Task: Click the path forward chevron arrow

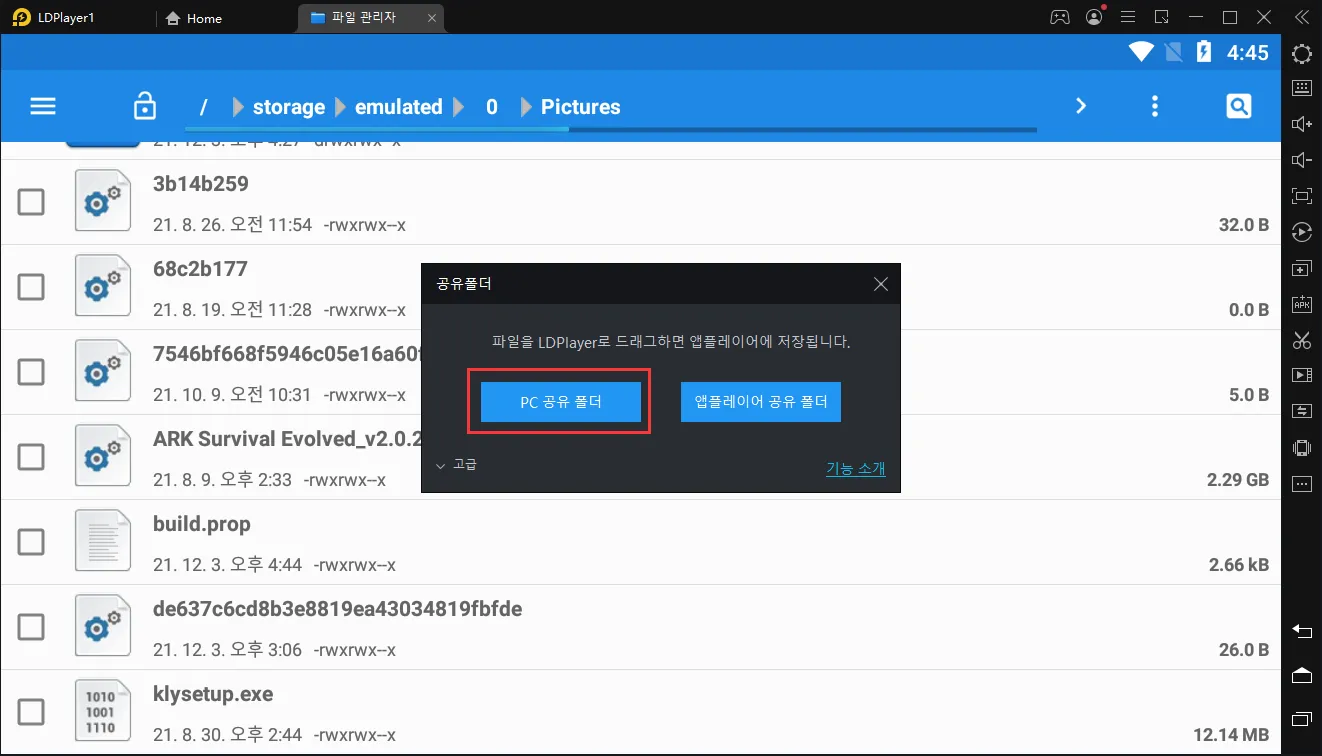Action: pyautogui.click(x=1080, y=105)
